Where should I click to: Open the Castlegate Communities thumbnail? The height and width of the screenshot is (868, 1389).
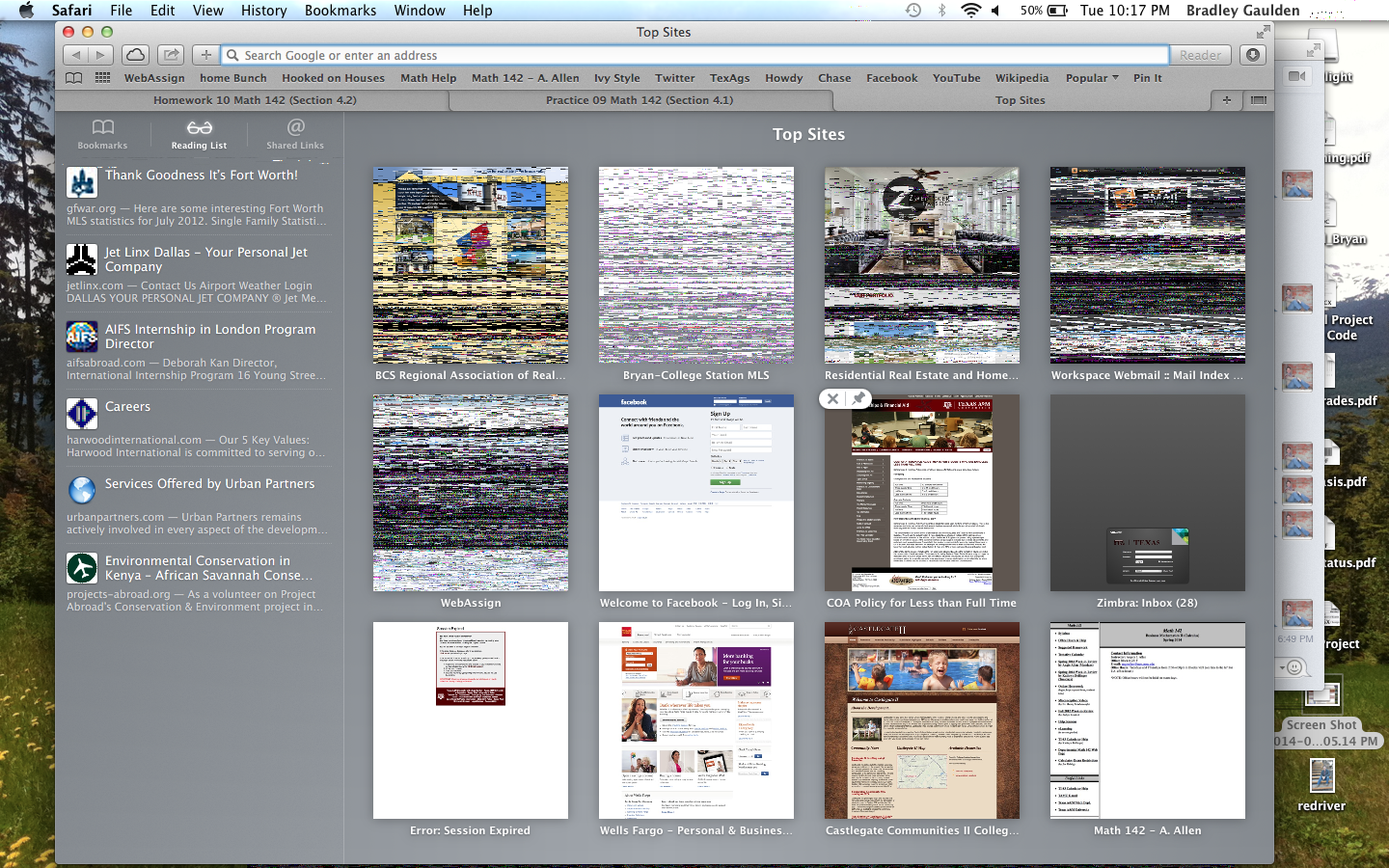pos(922,720)
